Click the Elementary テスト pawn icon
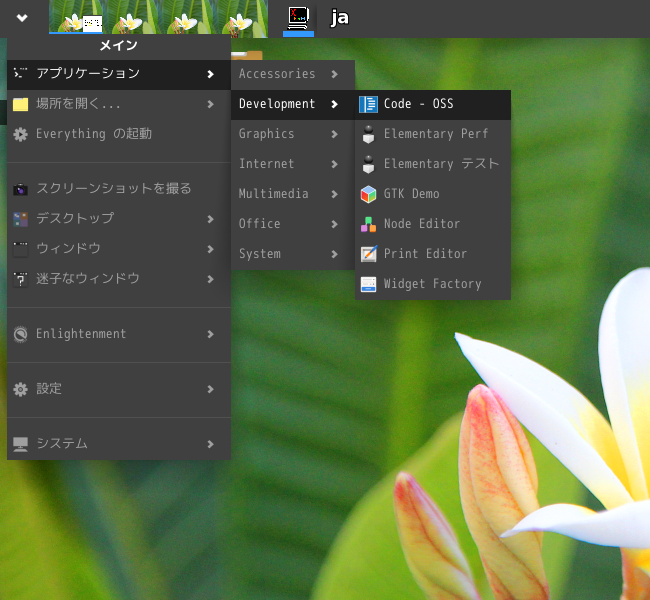This screenshot has height=600, width=650. (368, 164)
